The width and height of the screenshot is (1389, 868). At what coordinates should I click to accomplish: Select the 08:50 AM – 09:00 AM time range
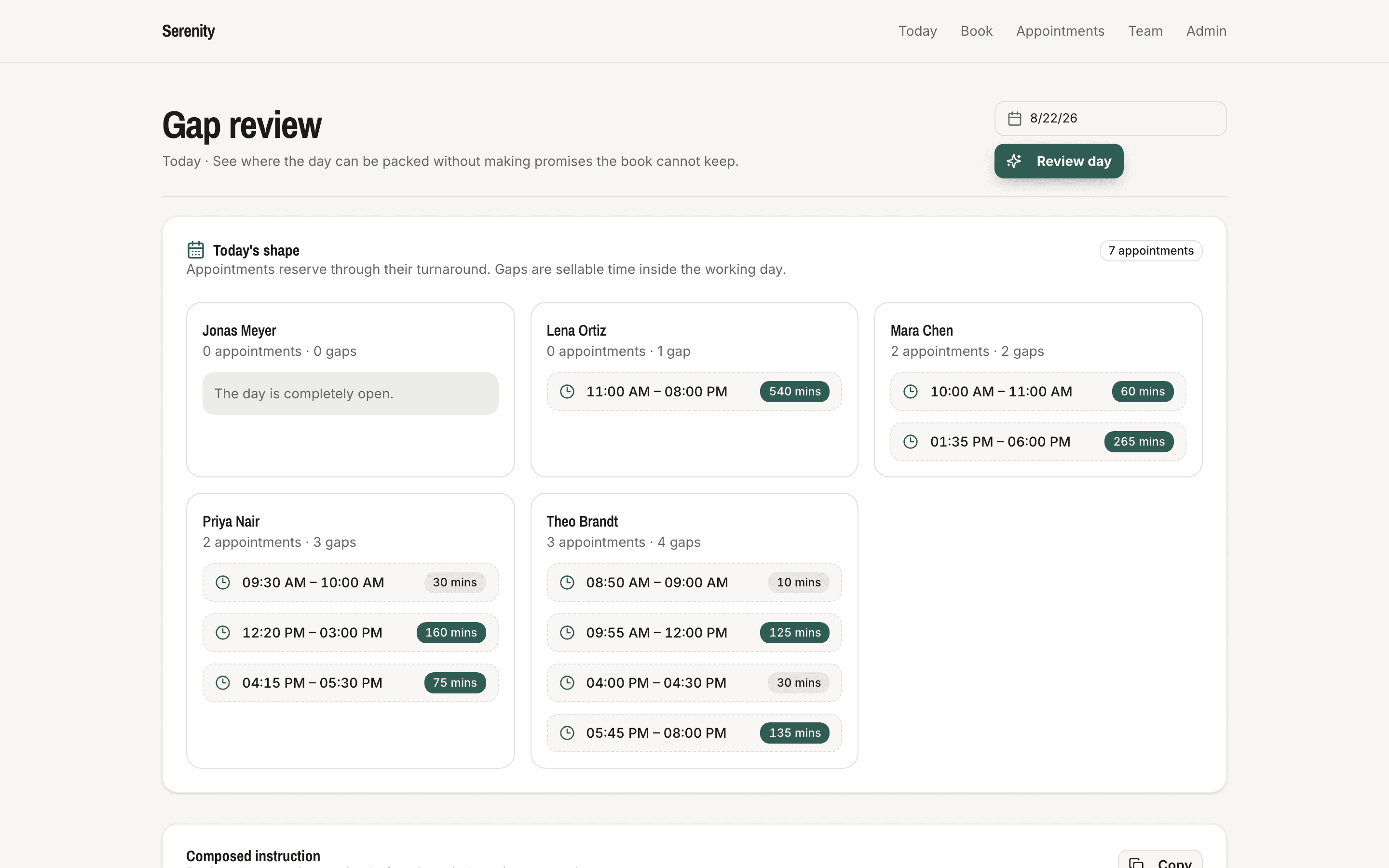657,583
